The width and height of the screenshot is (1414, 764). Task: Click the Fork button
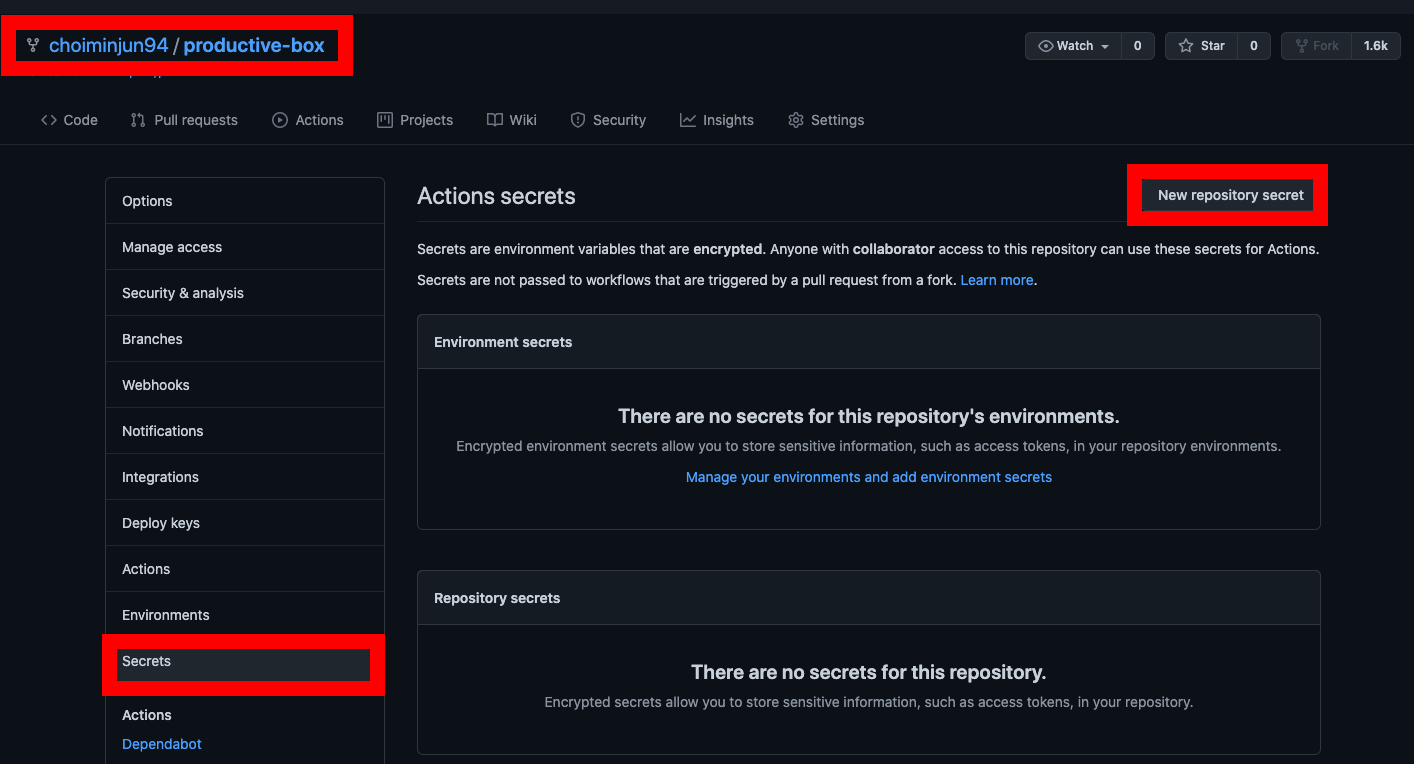pyautogui.click(x=1317, y=46)
